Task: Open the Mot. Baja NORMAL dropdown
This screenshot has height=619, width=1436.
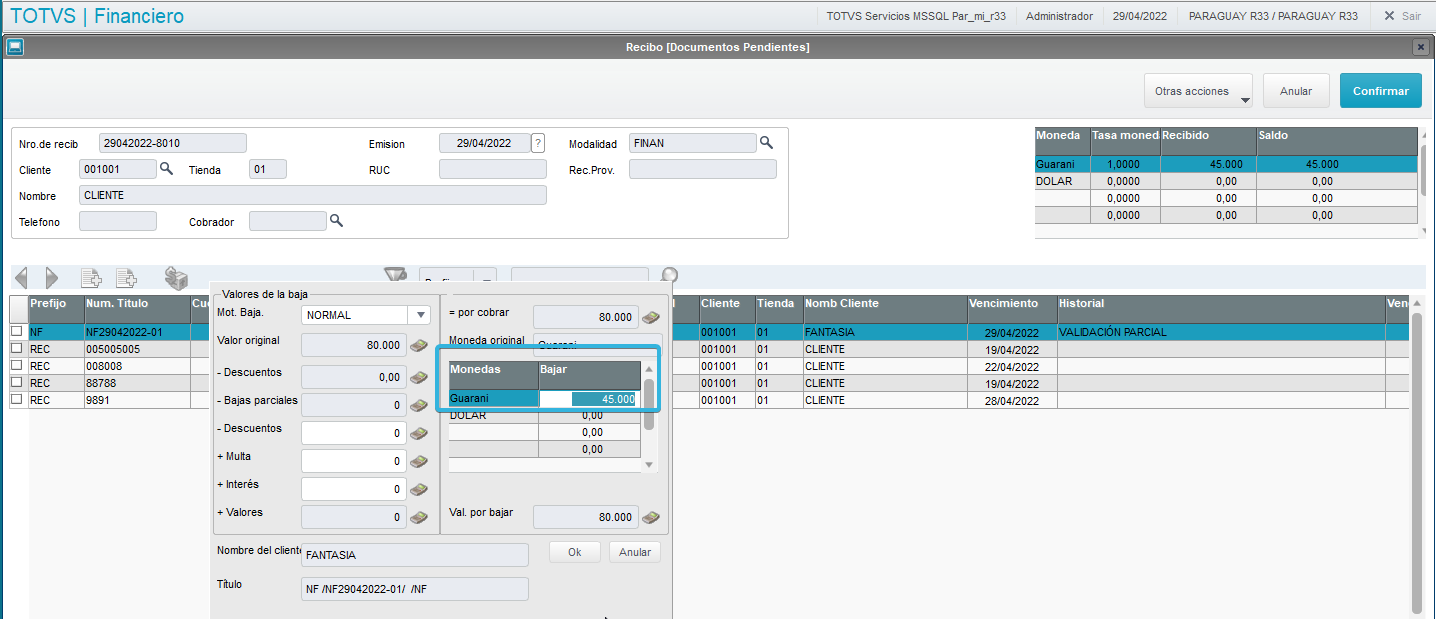Action: click(x=420, y=315)
